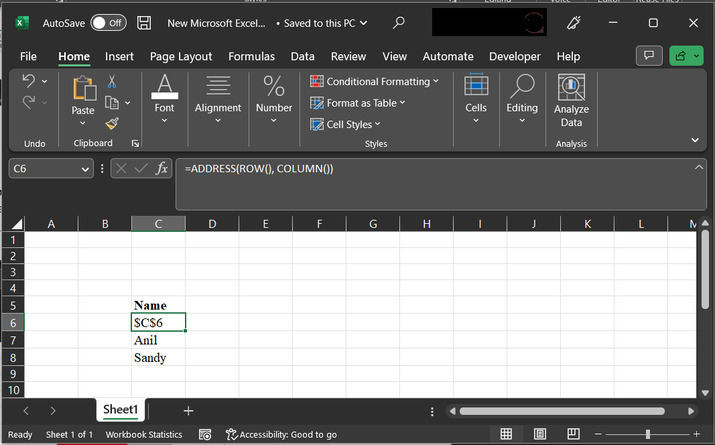Select the cell containing Name
Viewport: 715px width, 445px height.
click(x=158, y=305)
